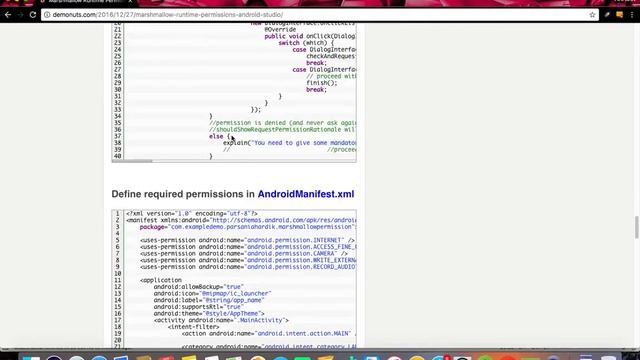
Task: Click 'android.intent.action.MAIN' action line
Action: pos(269,333)
